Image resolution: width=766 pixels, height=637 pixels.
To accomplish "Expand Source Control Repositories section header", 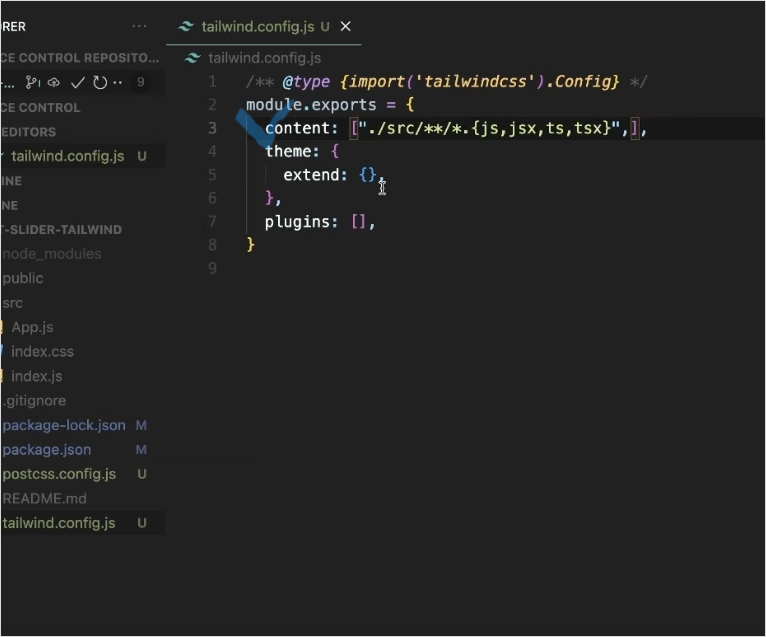I will [x=81, y=58].
